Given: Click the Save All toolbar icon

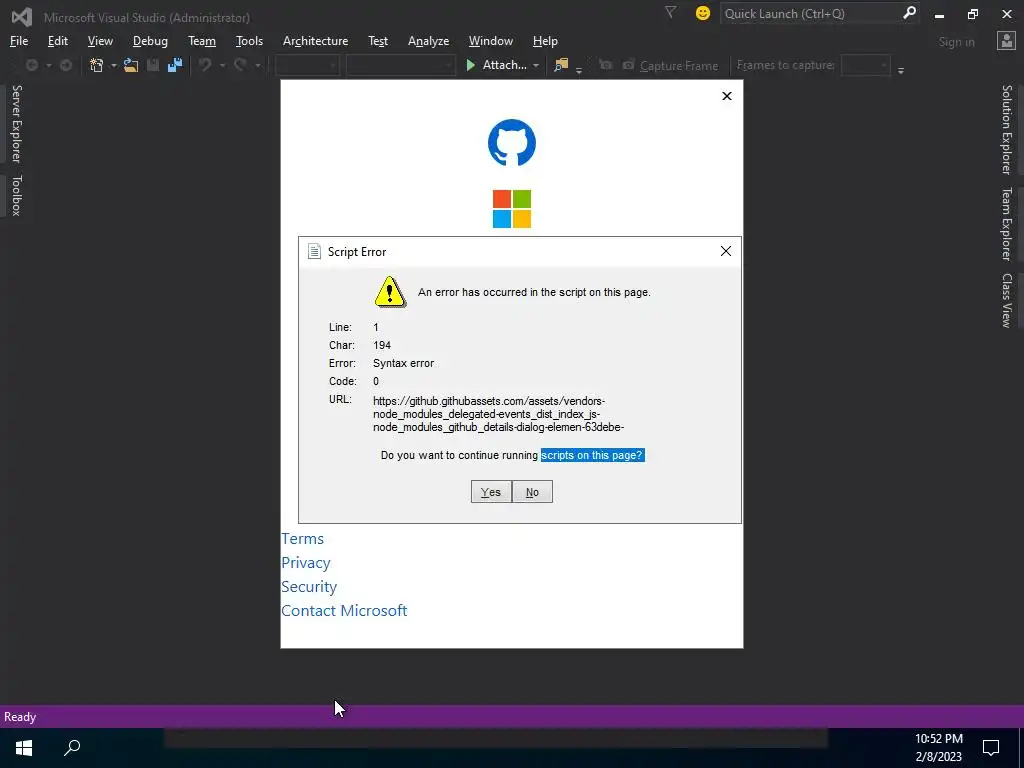Looking at the screenshot, I should point(174,65).
